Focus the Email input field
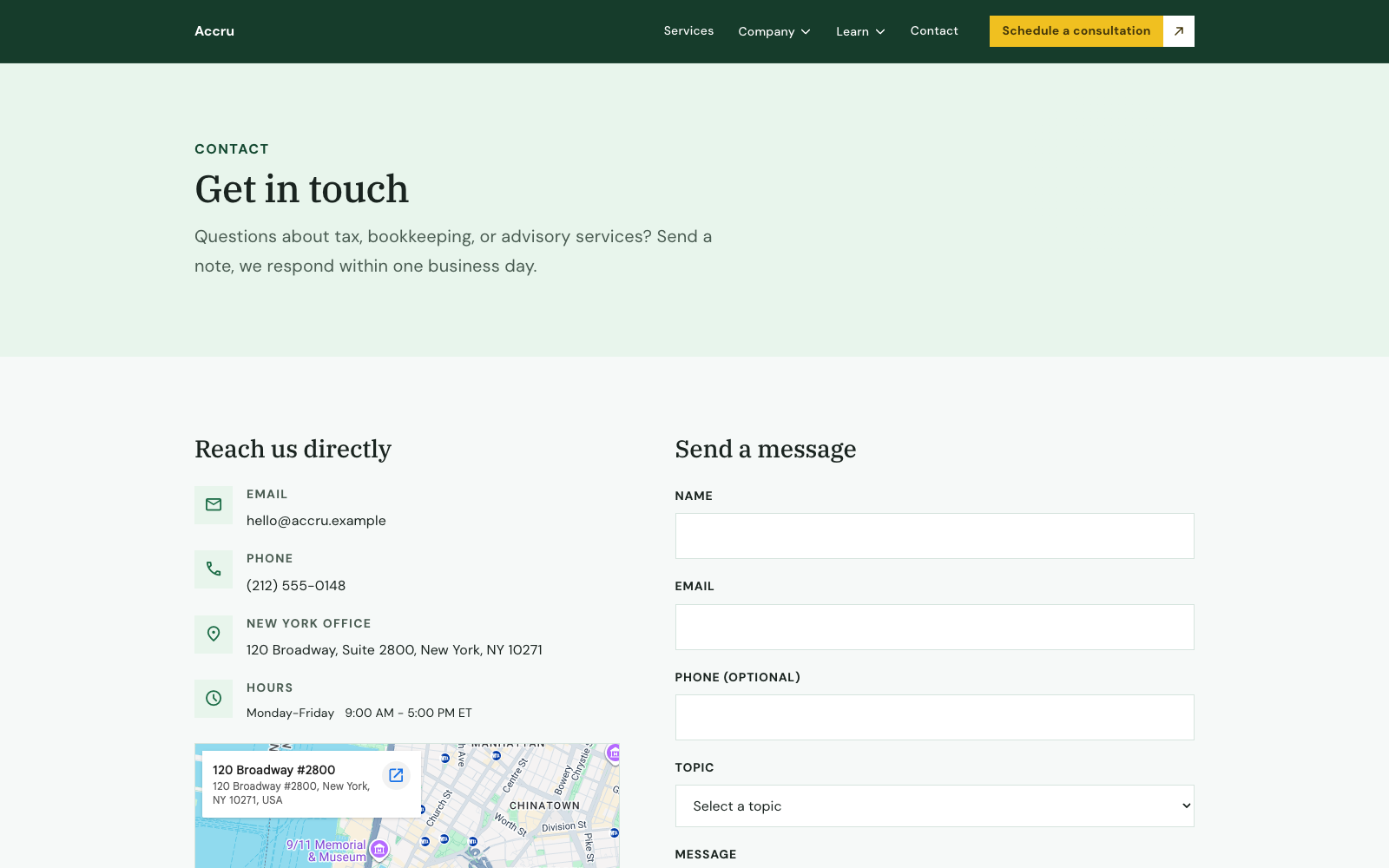1389x868 pixels. click(934, 627)
